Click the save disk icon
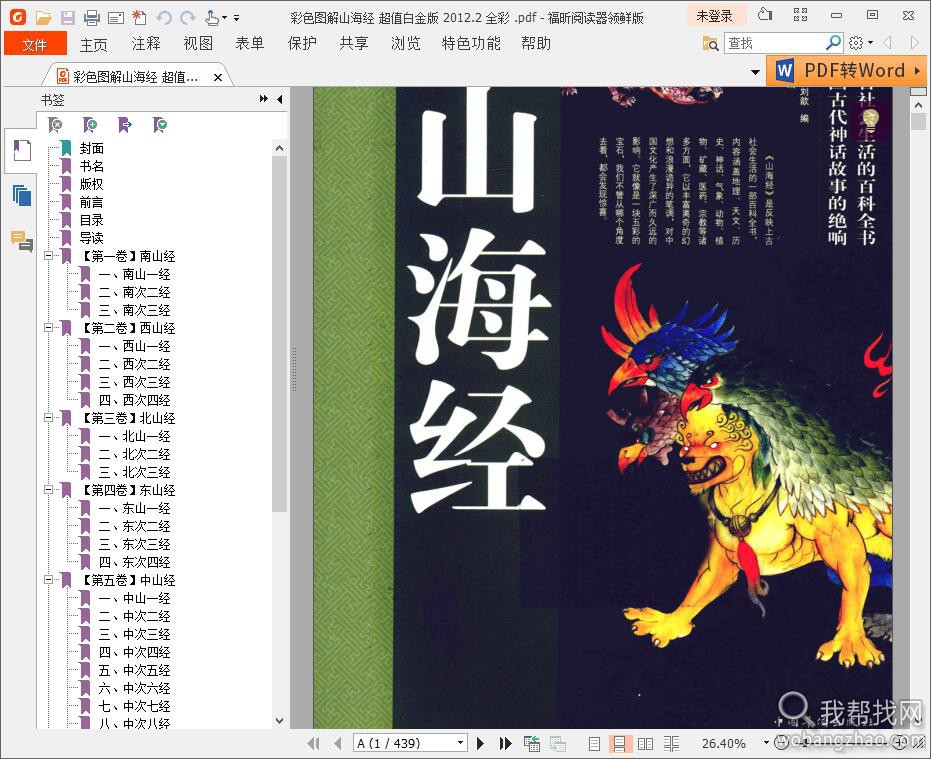The width and height of the screenshot is (931, 759). coord(68,17)
